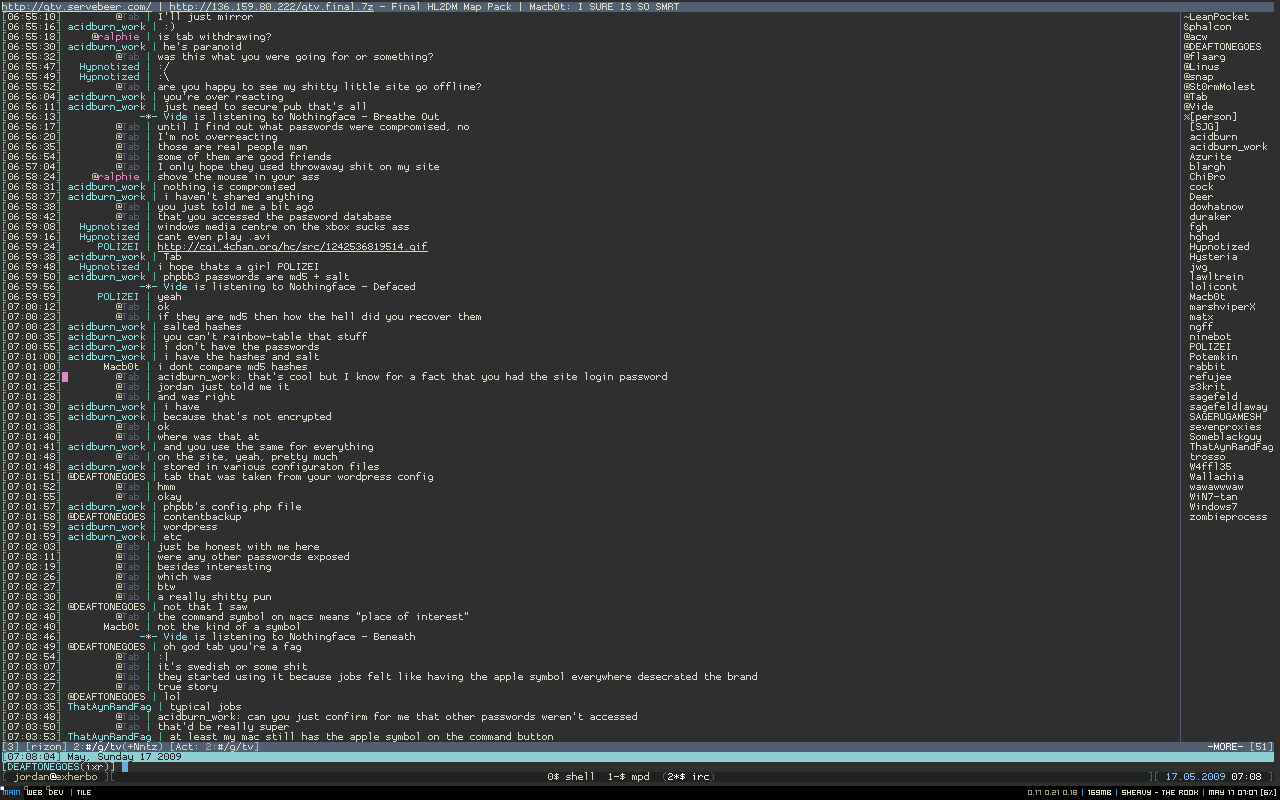Select ninebot in the nick list
The height and width of the screenshot is (800, 1280).
pos(1210,337)
